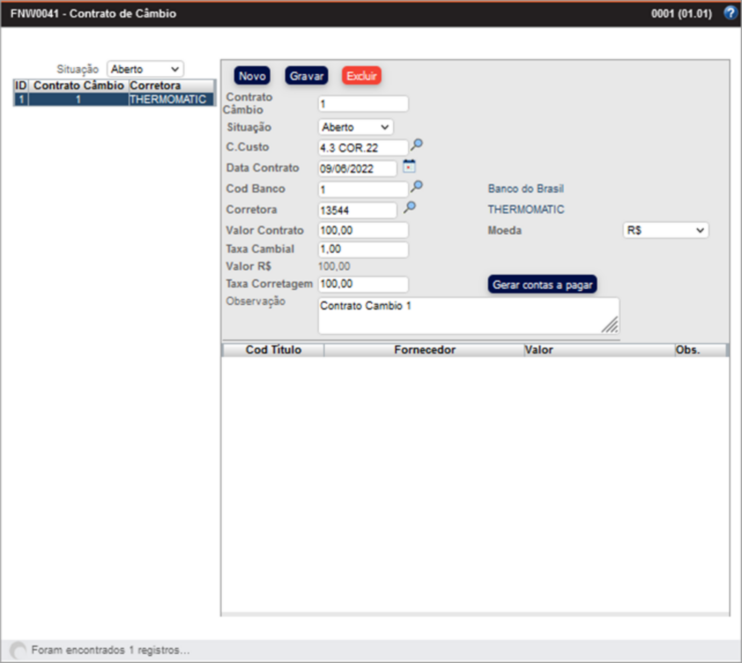Click the Corretora search magnifier icon
Screen dimensions: 742x663
[x=408, y=208]
